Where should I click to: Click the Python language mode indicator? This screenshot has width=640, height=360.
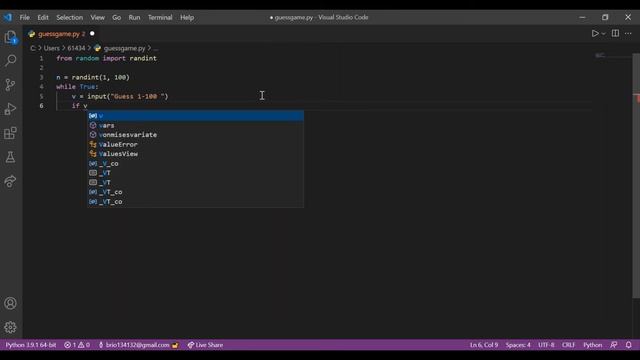click(592, 345)
